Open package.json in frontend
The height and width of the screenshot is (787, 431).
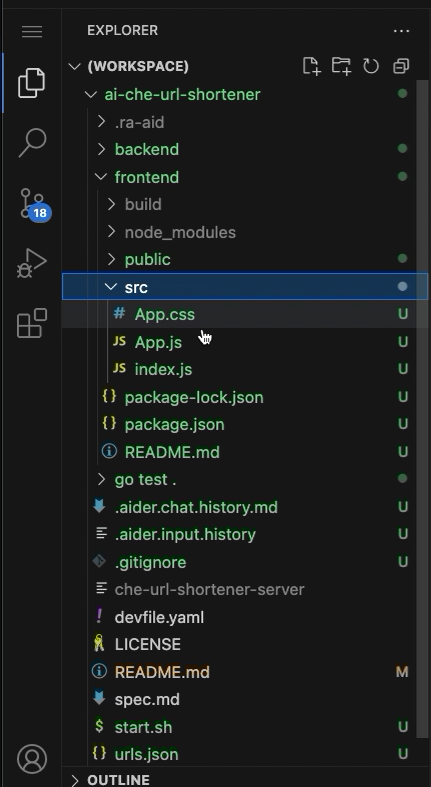click(174, 425)
